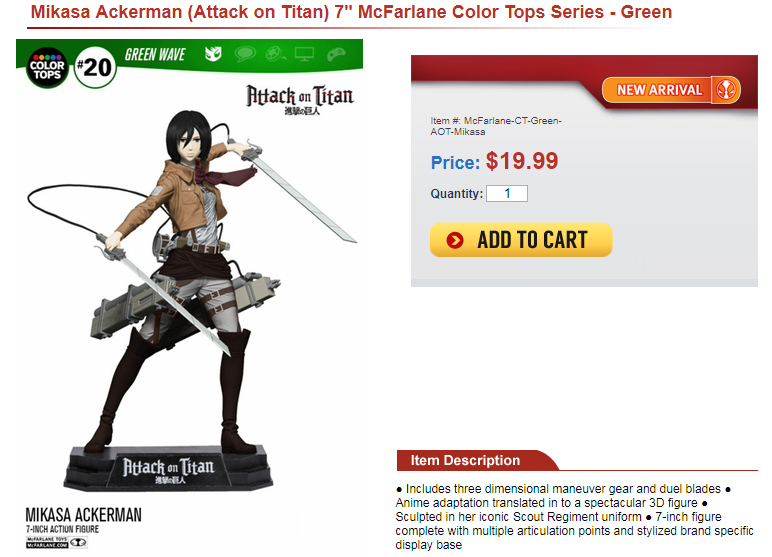Image resolution: width=772 pixels, height=557 pixels.
Task: Add the Mikasa figure to cart
Action: tap(521, 240)
